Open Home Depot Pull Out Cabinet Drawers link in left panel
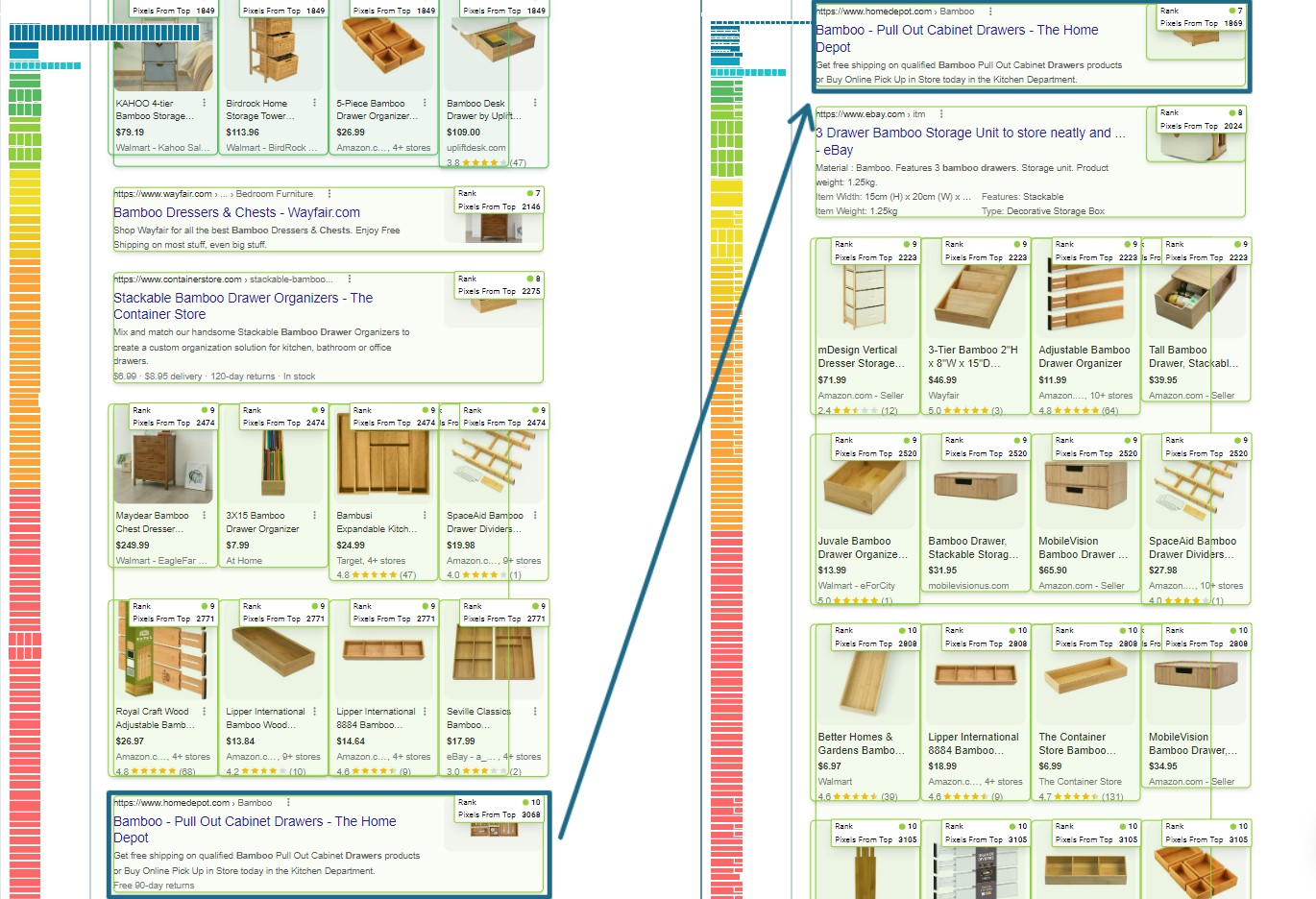1316x899 pixels. click(x=255, y=829)
